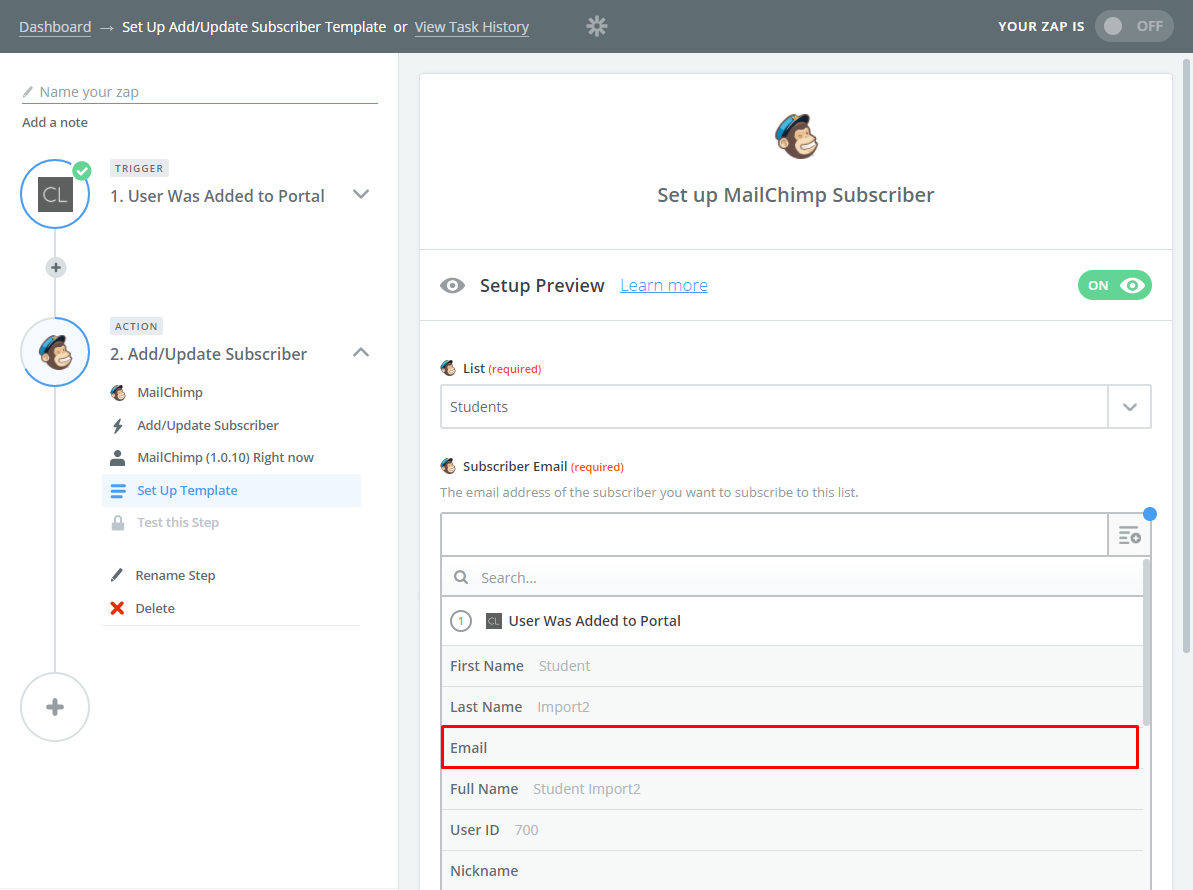Click the Subscriber Email input box
The width and height of the screenshot is (1193, 890).
pos(774,535)
